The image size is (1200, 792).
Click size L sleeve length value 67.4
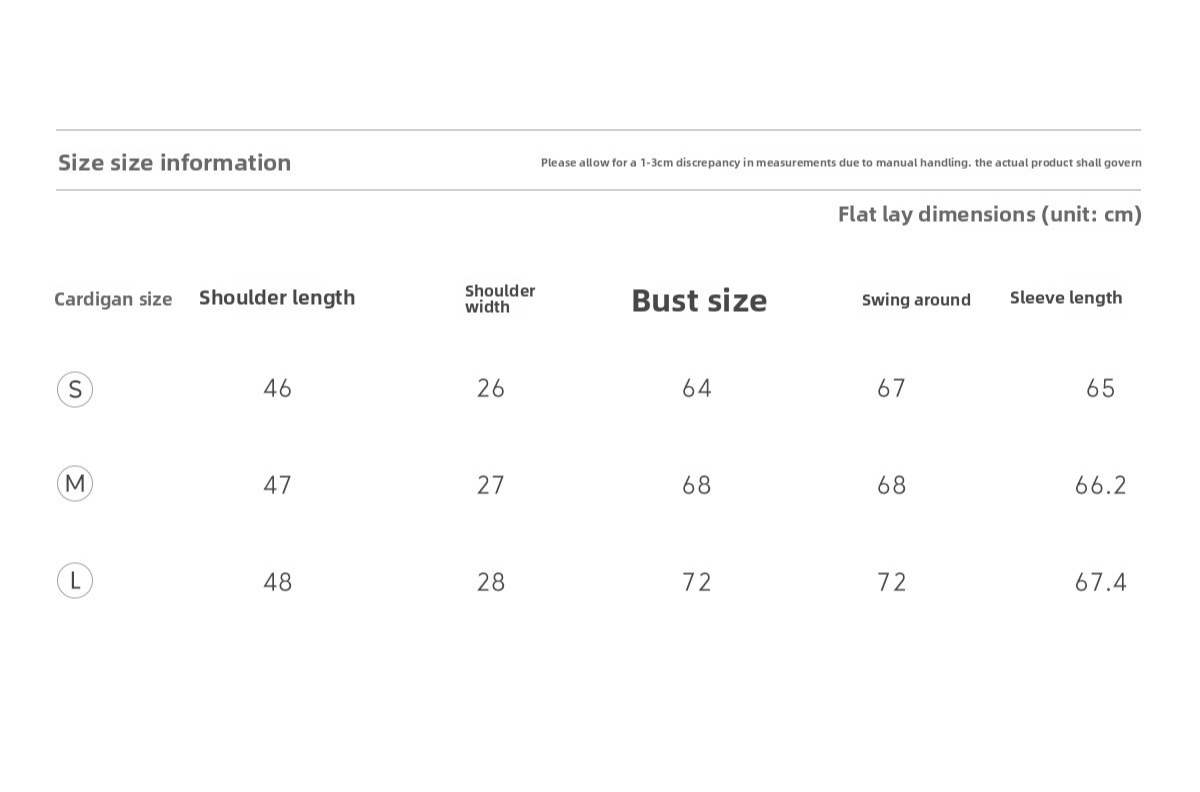(1100, 582)
